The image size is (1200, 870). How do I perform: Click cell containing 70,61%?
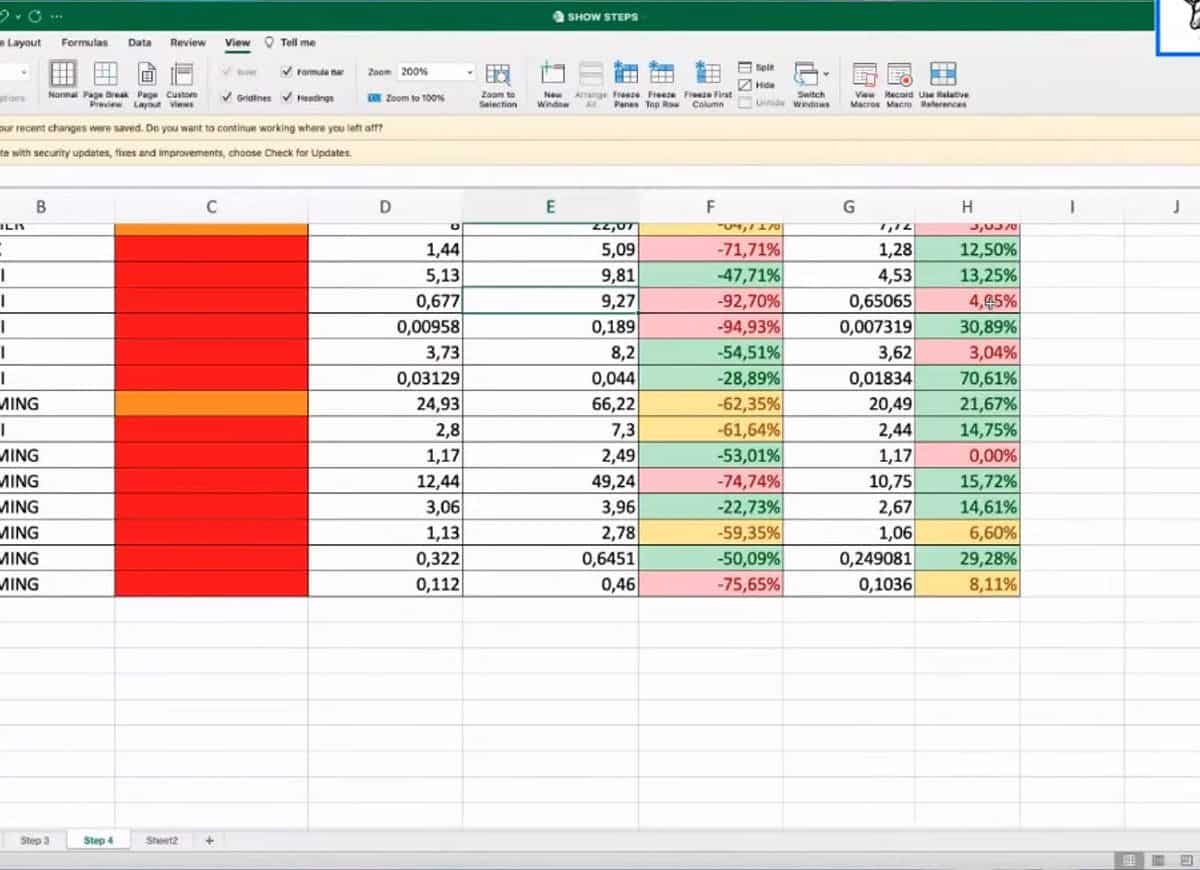(967, 378)
